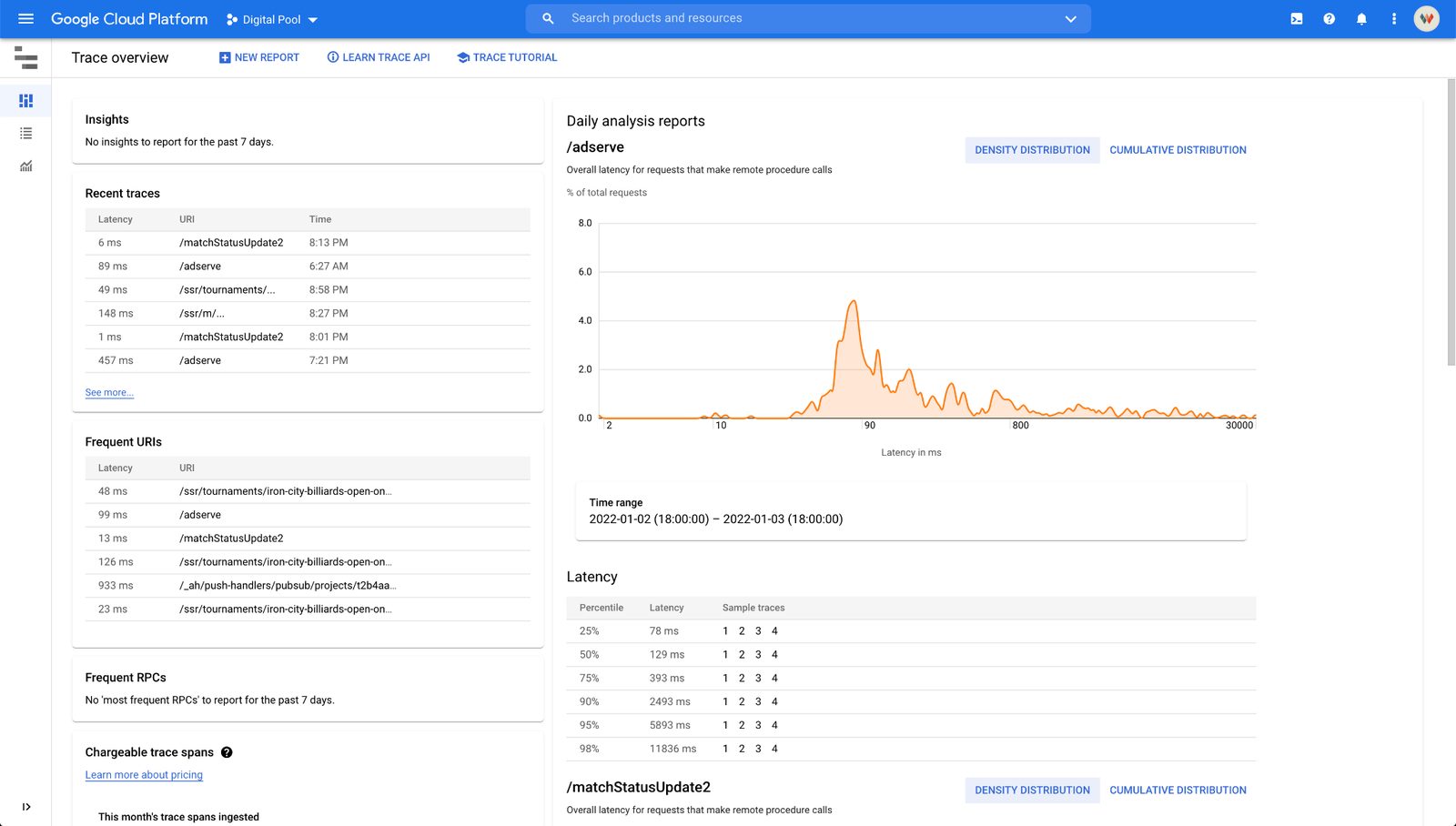1456x826 pixels.
Task: Click the 126 ms frequent URI row
Action: click(308, 562)
